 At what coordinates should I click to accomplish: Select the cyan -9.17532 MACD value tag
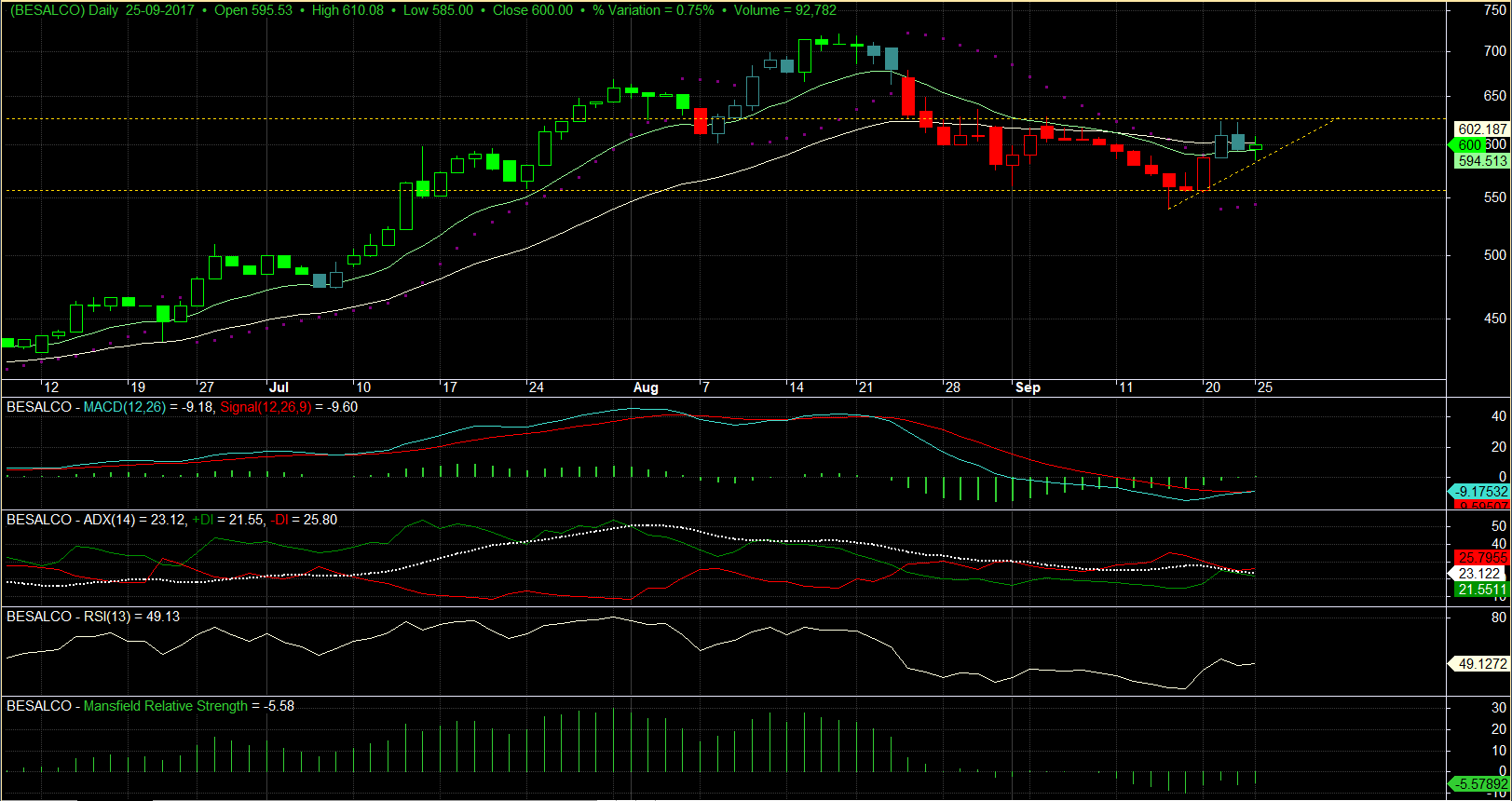click(1478, 491)
